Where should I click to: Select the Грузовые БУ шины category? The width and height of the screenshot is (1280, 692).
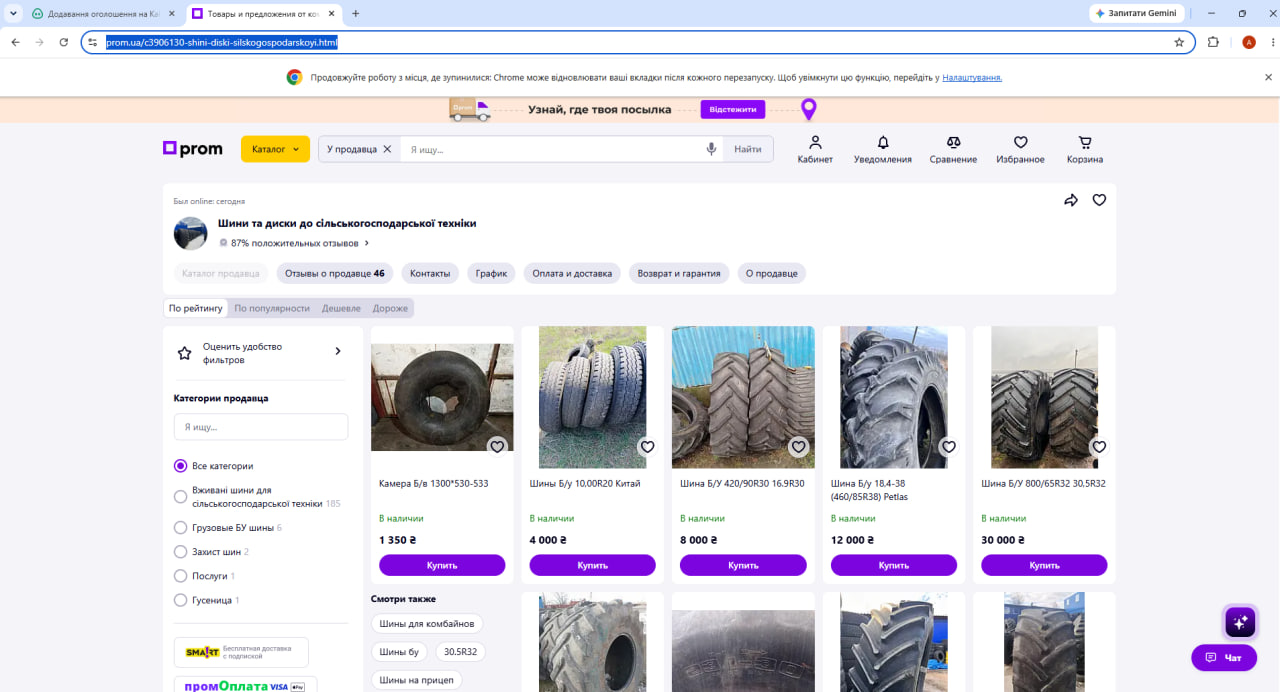181,528
